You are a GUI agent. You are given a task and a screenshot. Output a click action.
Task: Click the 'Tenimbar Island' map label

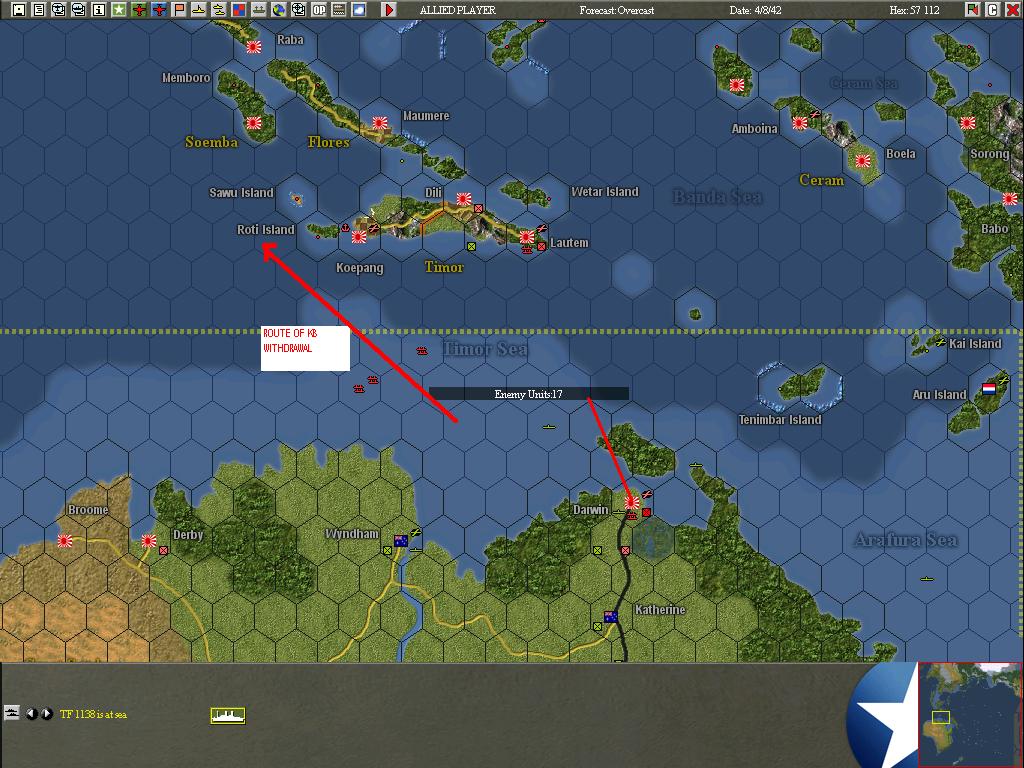coord(780,420)
